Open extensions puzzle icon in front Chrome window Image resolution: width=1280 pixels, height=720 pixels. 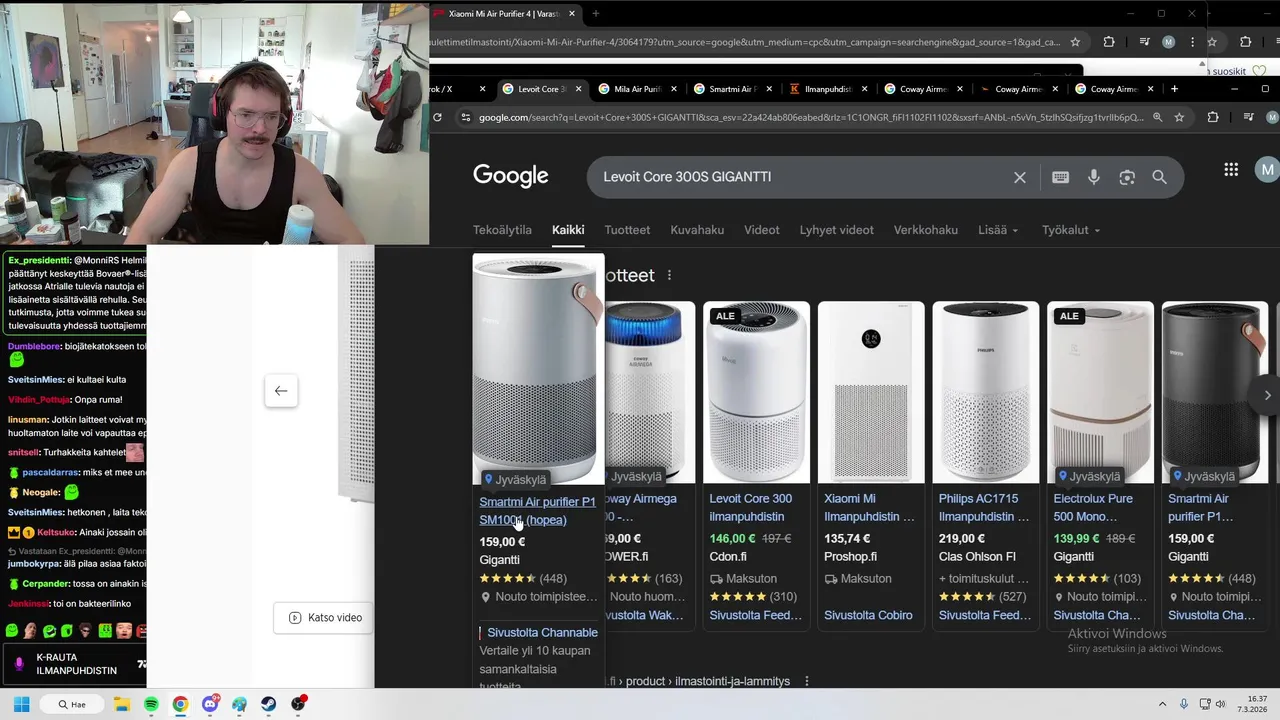[x=1213, y=117]
